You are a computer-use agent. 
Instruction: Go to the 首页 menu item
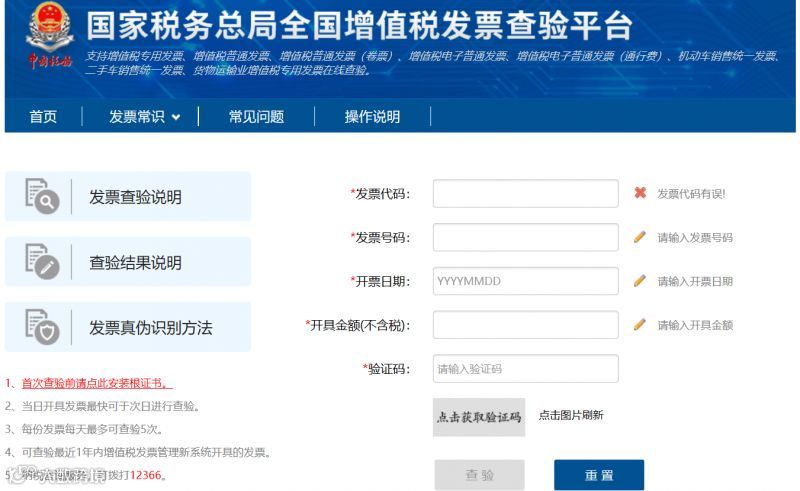(43, 116)
